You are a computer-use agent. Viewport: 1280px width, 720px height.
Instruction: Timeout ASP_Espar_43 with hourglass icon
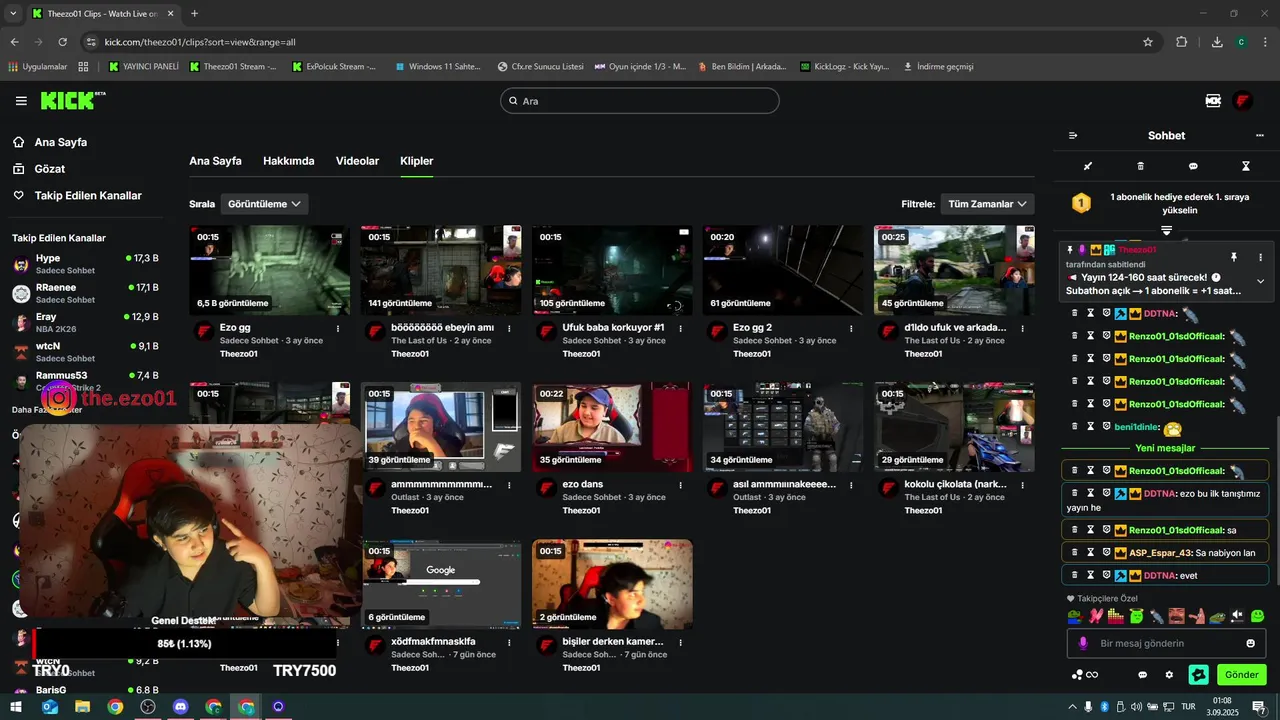tap(1091, 552)
